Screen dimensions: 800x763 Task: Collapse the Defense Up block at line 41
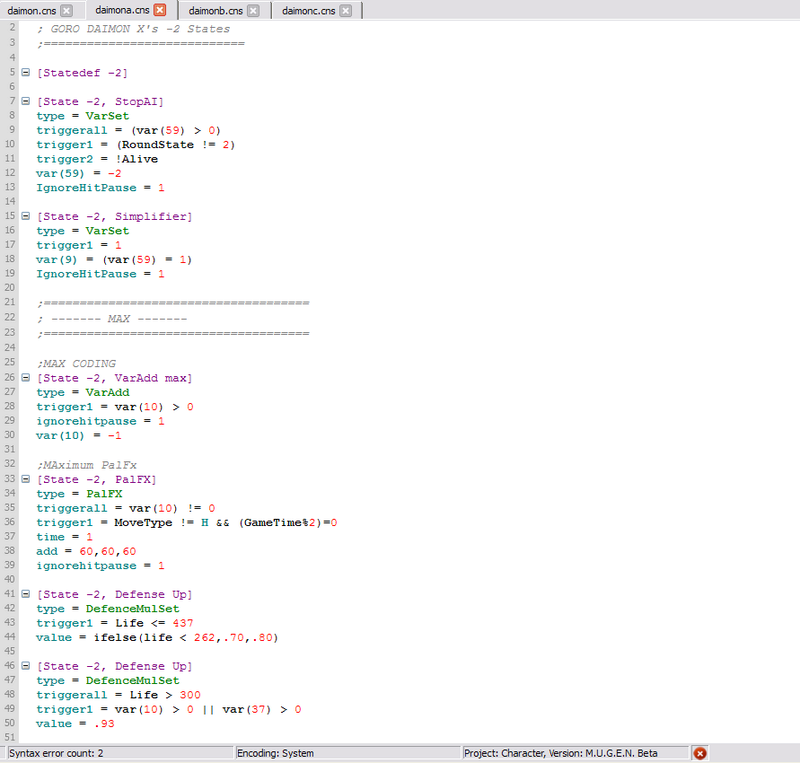[26, 594]
